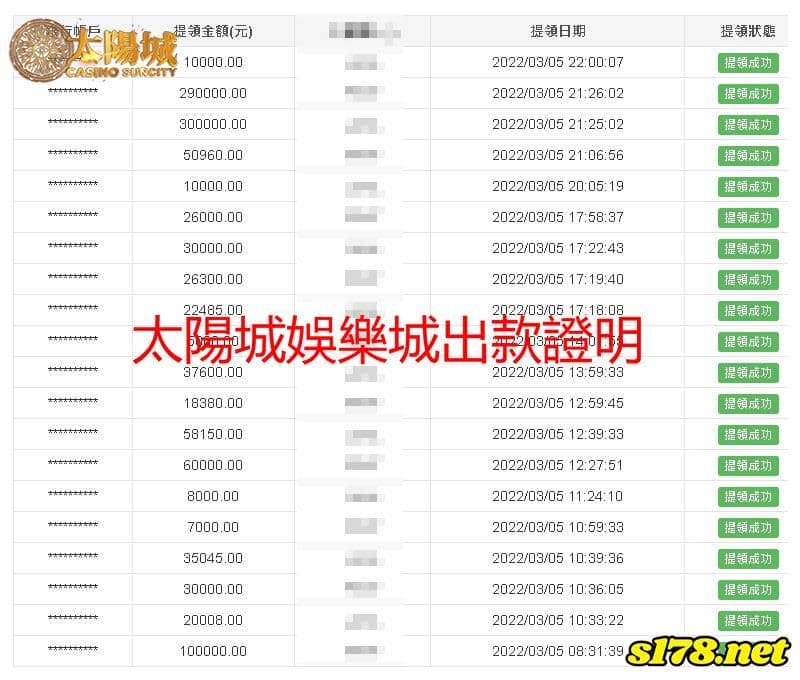800x680 pixels.
Task: Click 提領成功 badge for 22:00:07 row
Action: click(748, 63)
